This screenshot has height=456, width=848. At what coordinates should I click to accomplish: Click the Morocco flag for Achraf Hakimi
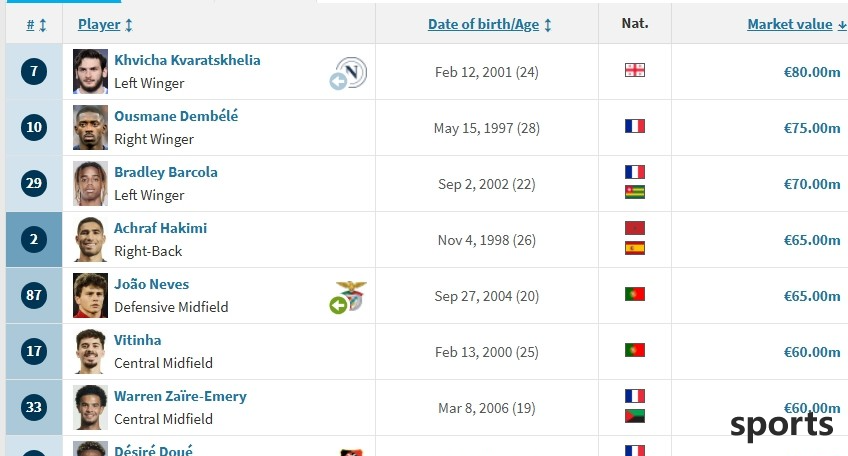point(634,228)
